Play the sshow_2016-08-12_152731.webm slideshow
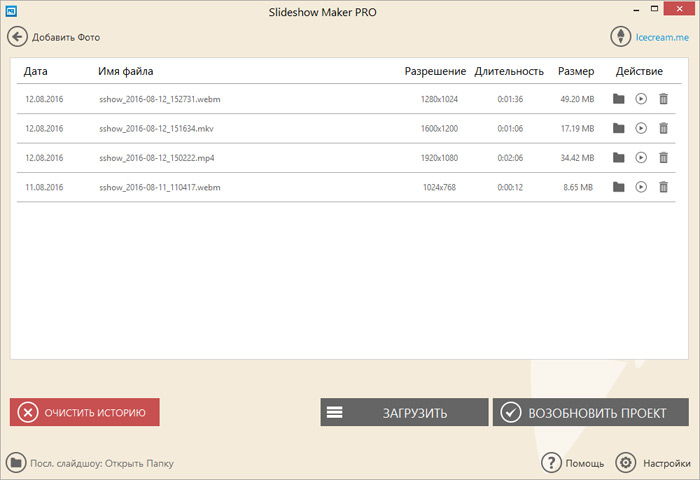The width and height of the screenshot is (700, 480). click(x=641, y=99)
